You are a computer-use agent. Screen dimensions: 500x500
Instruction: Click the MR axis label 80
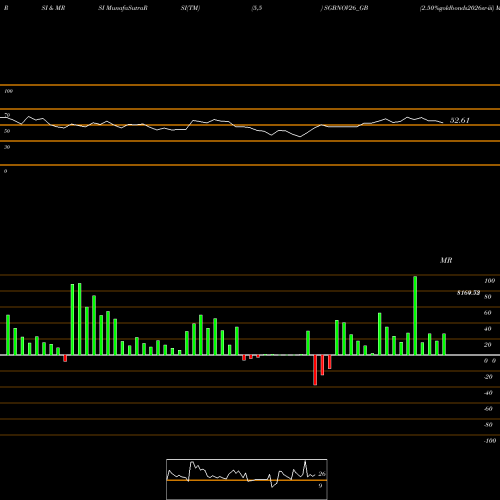coord(488,297)
